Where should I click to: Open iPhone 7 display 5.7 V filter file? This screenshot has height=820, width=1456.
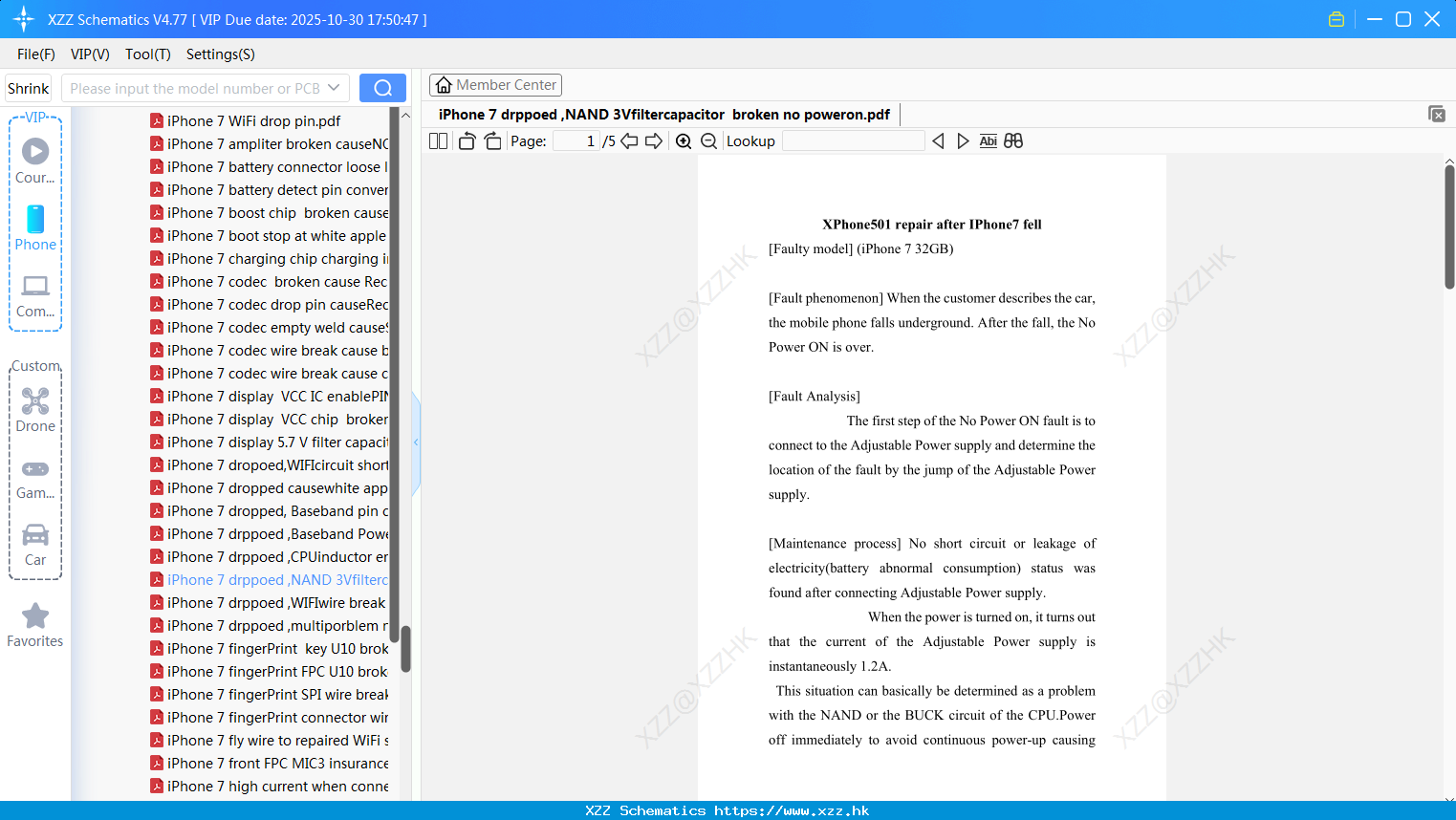pyautogui.click(x=269, y=442)
